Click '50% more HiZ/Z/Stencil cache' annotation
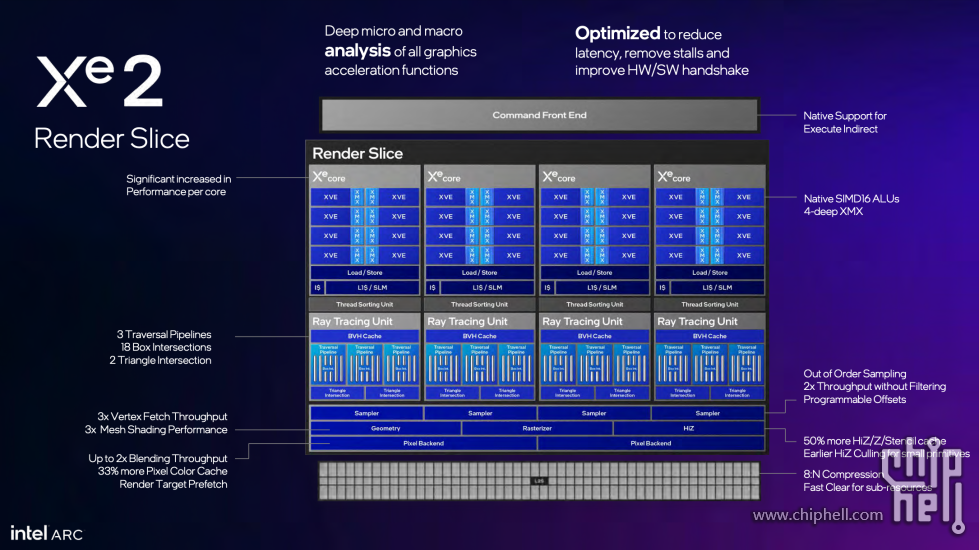 [x=875, y=441]
